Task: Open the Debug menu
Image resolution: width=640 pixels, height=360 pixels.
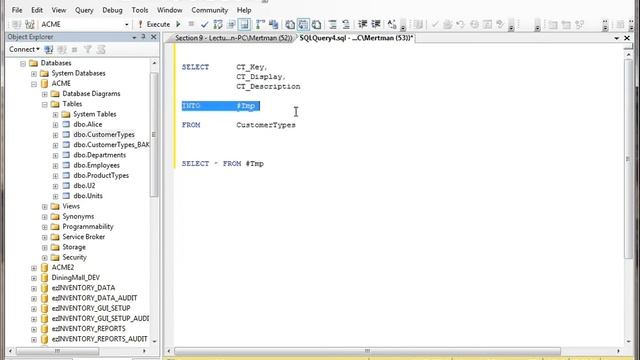Action: 112,10
